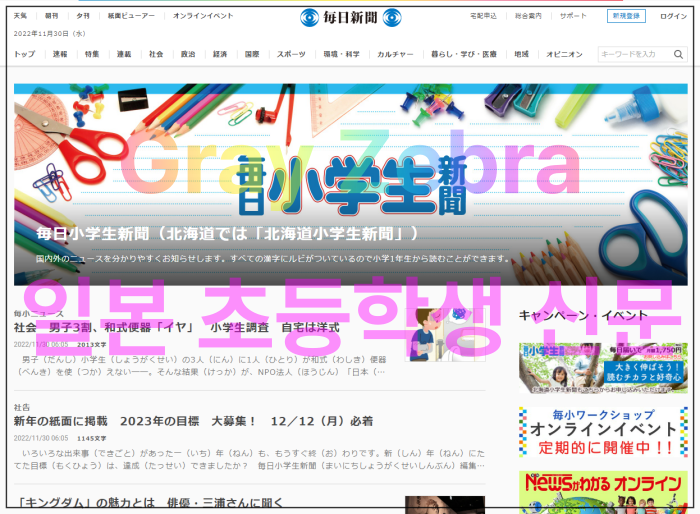Click the 2013文字 character count label

point(92,345)
